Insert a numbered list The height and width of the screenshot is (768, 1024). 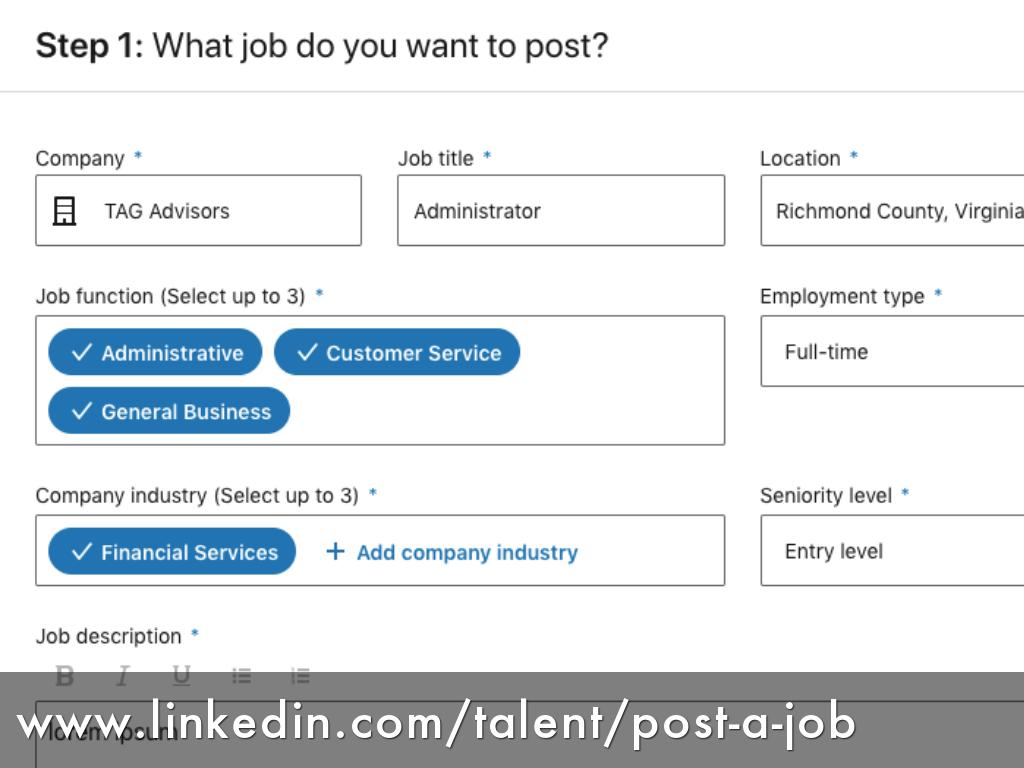click(300, 677)
